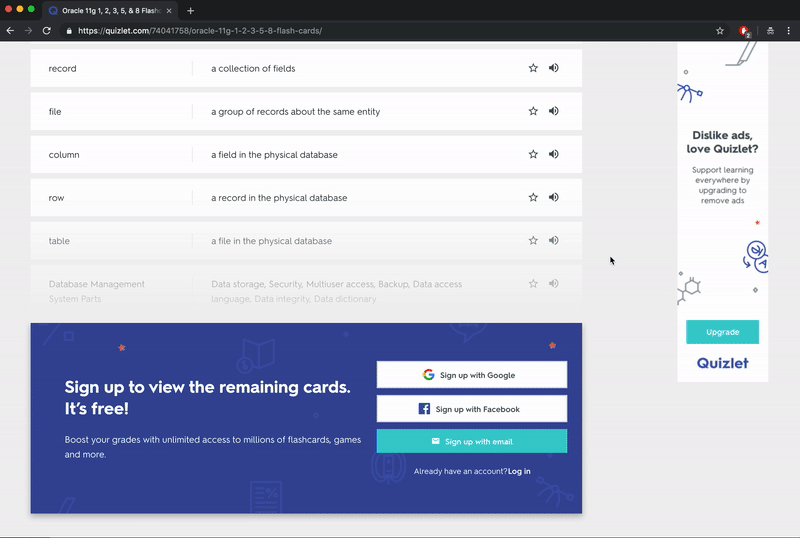The width and height of the screenshot is (800, 538).
Task: Click the term 'record'
Action: (x=62, y=68)
